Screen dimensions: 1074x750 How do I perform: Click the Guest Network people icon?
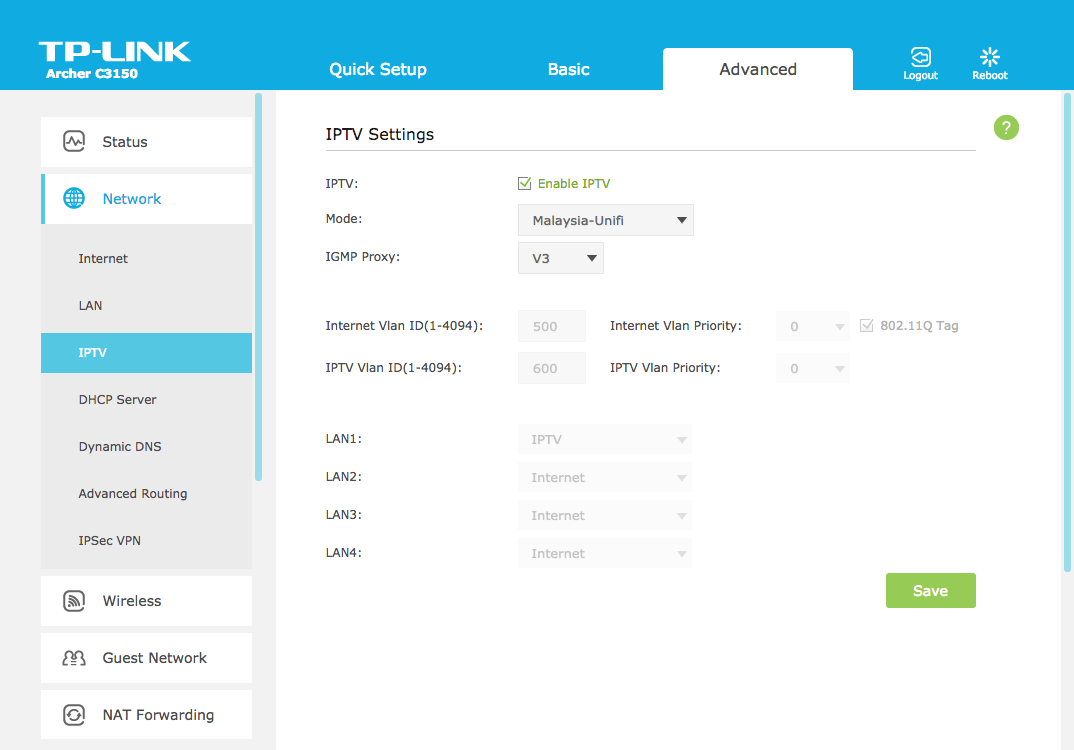pos(74,658)
